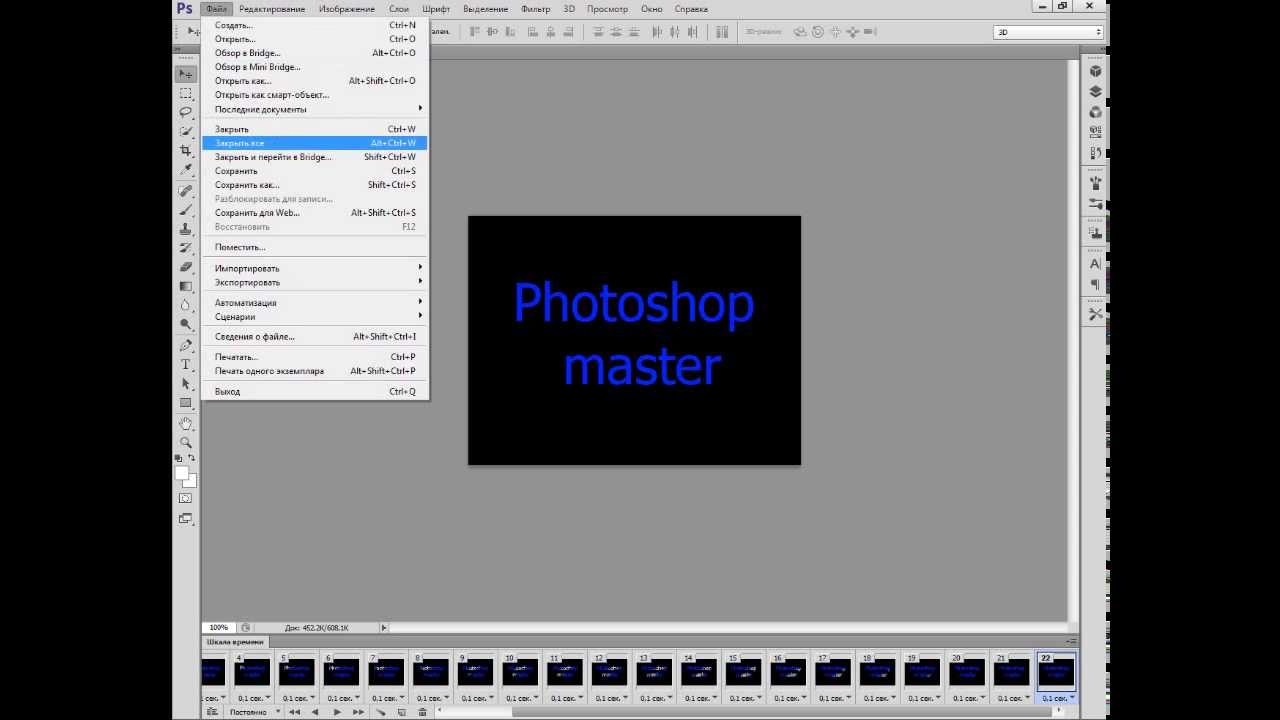Viewport: 1280px width, 720px height.
Task: Click the zoom percentage field 100%
Action: click(x=219, y=627)
